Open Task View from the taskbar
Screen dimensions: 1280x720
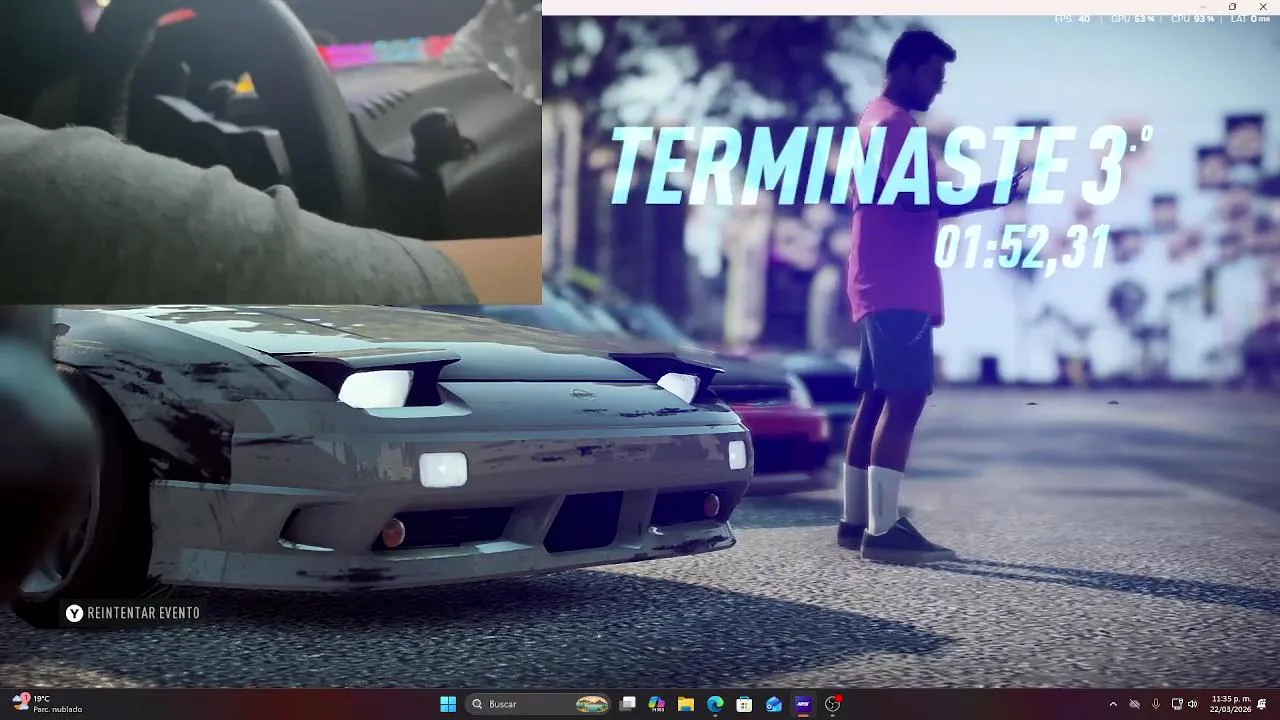pyautogui.click(x=627, y=704)
